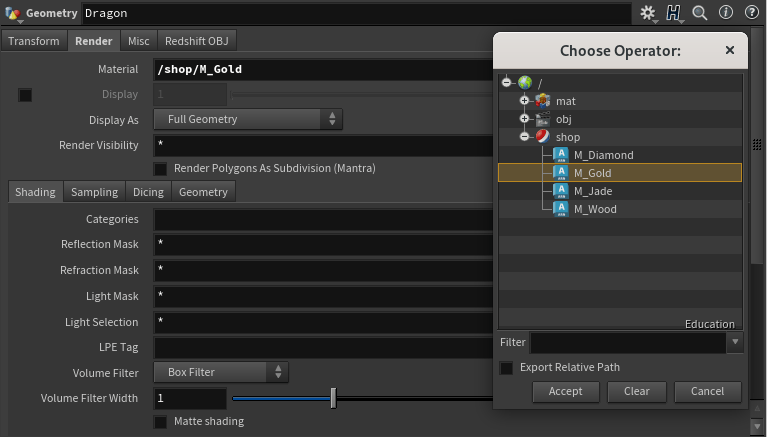Select the M_Wood material icon
Image resolution: width=768 pixels, height=437 pixels.
coord(561,209)
